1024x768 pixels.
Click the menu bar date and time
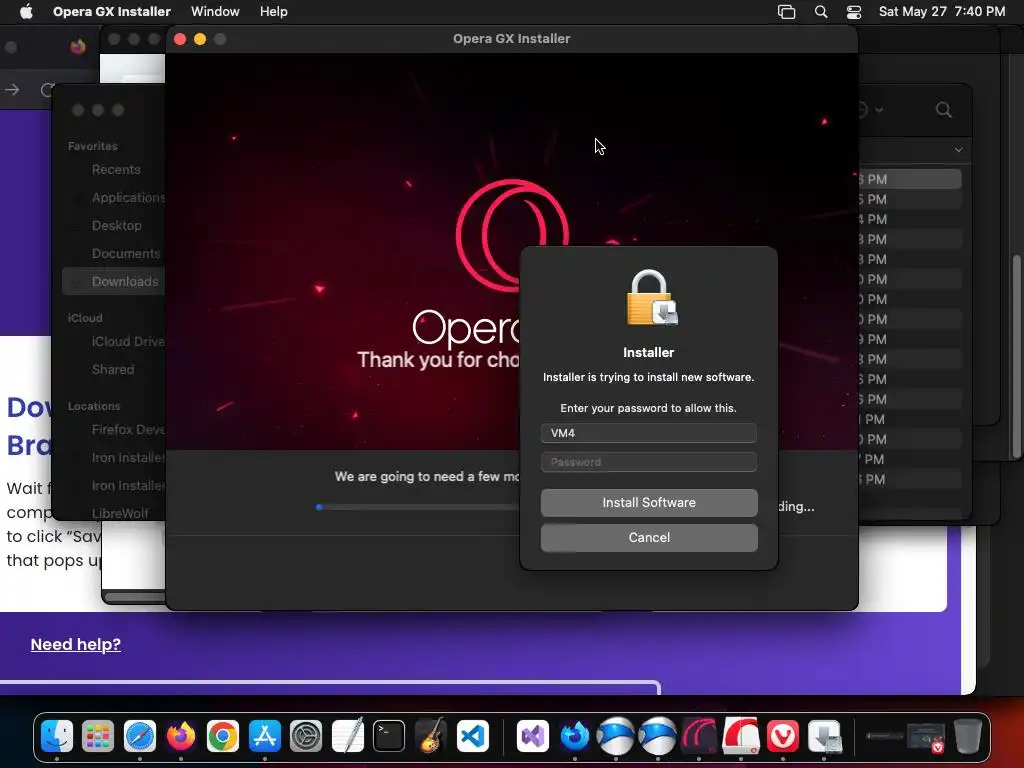coord(942,12)
